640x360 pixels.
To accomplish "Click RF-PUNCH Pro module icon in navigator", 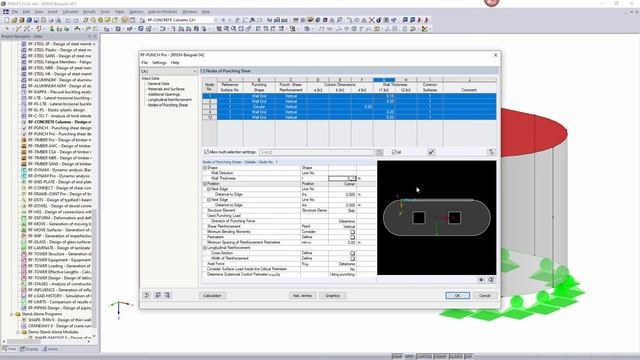I will coord(24,134).
